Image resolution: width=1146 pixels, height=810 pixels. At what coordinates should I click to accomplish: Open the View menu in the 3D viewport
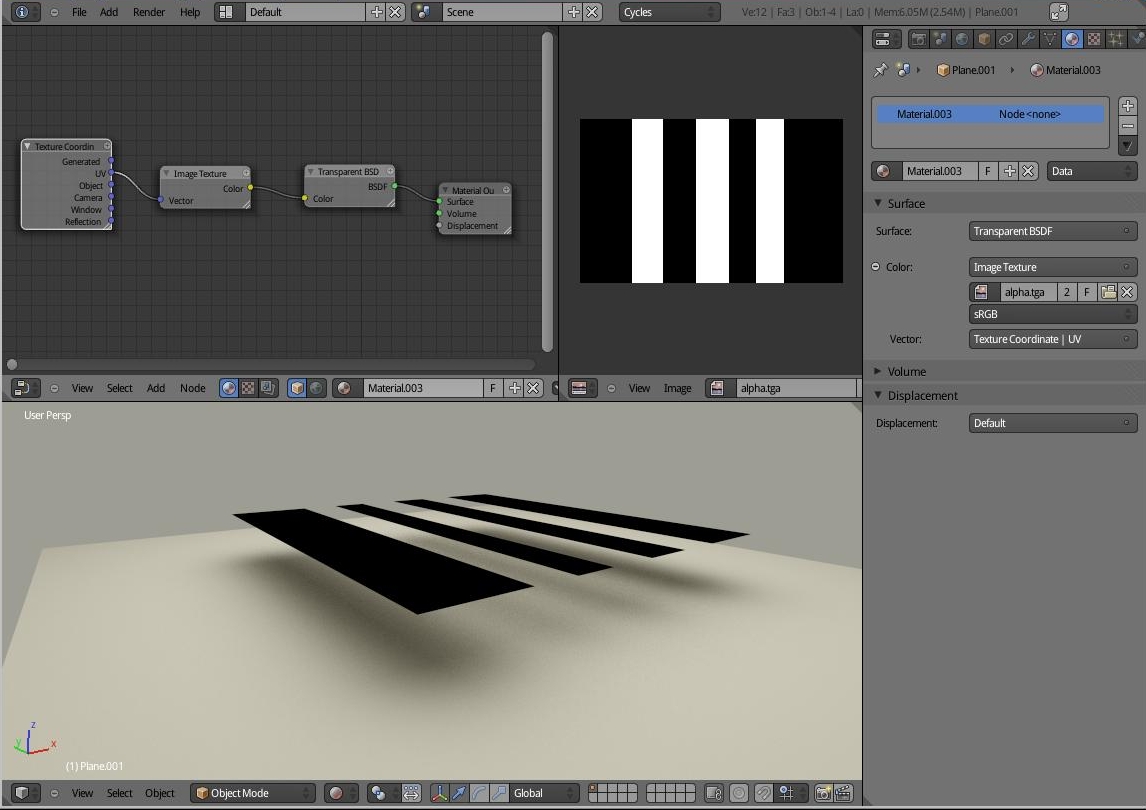83,792
